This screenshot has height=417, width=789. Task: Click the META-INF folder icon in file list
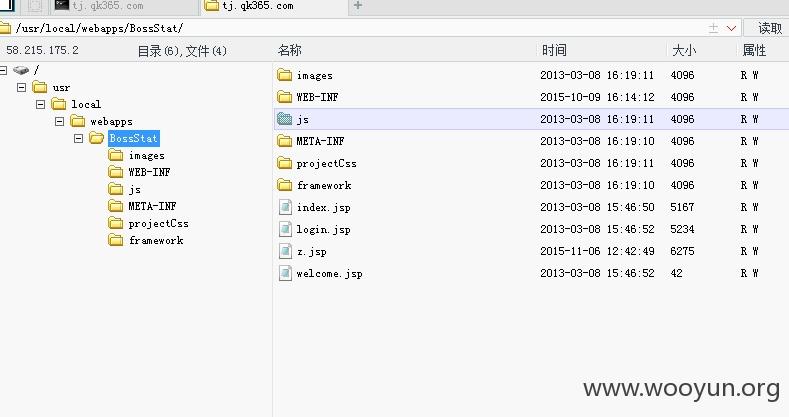coord(284,141)
